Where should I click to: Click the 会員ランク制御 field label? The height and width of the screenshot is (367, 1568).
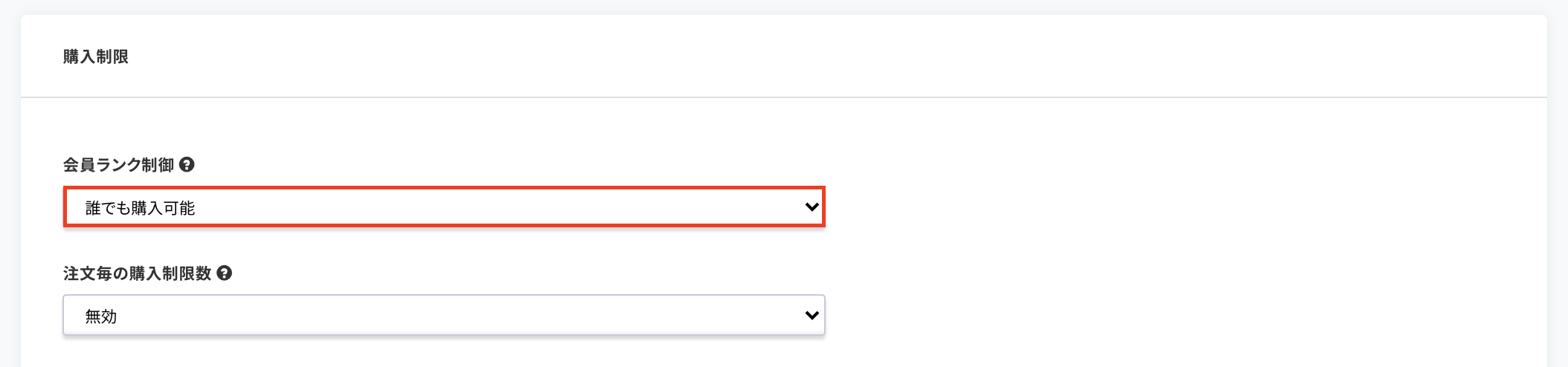118,165
